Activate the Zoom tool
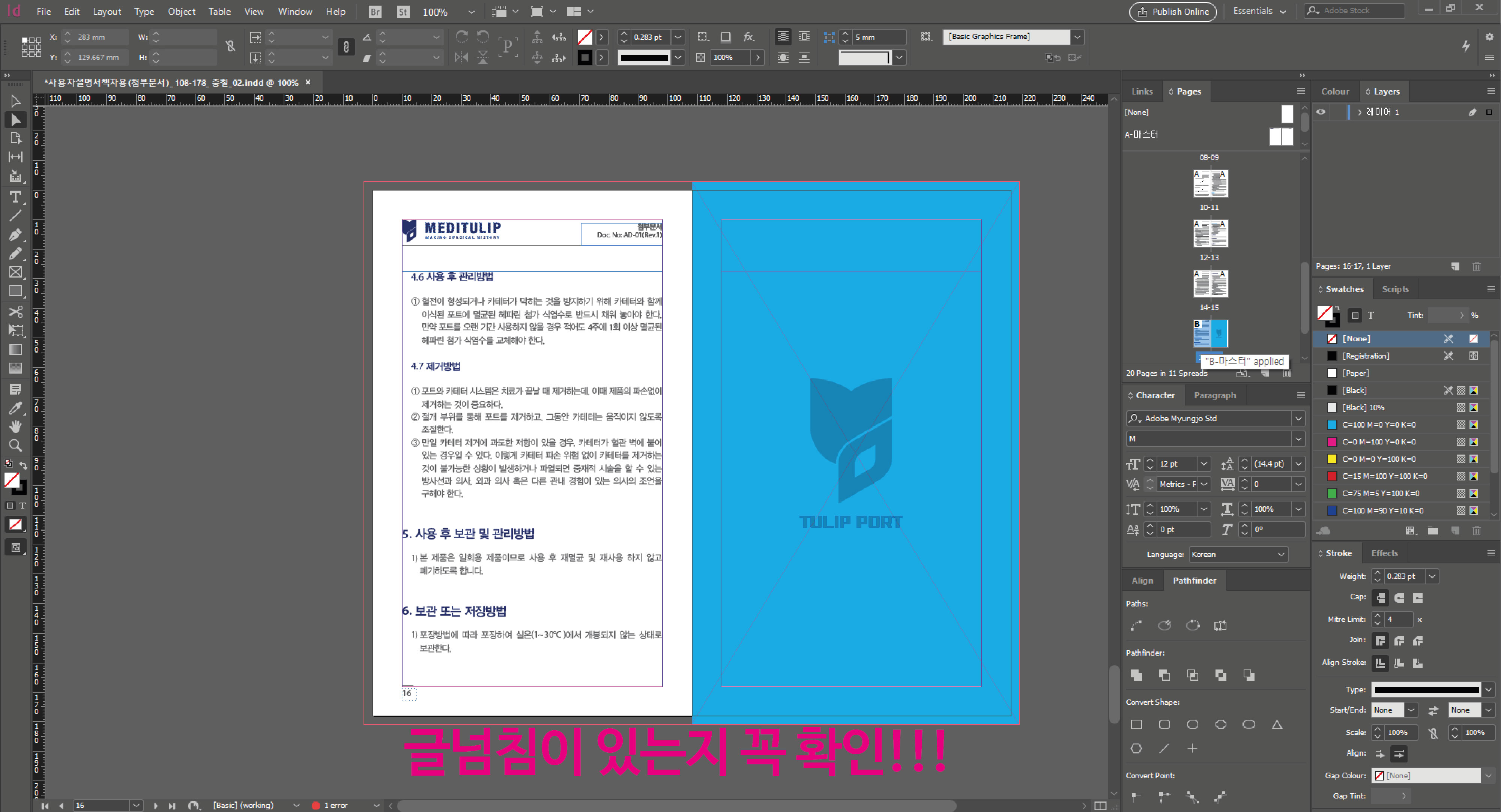The image size is (1501, 812). [16, 446]
